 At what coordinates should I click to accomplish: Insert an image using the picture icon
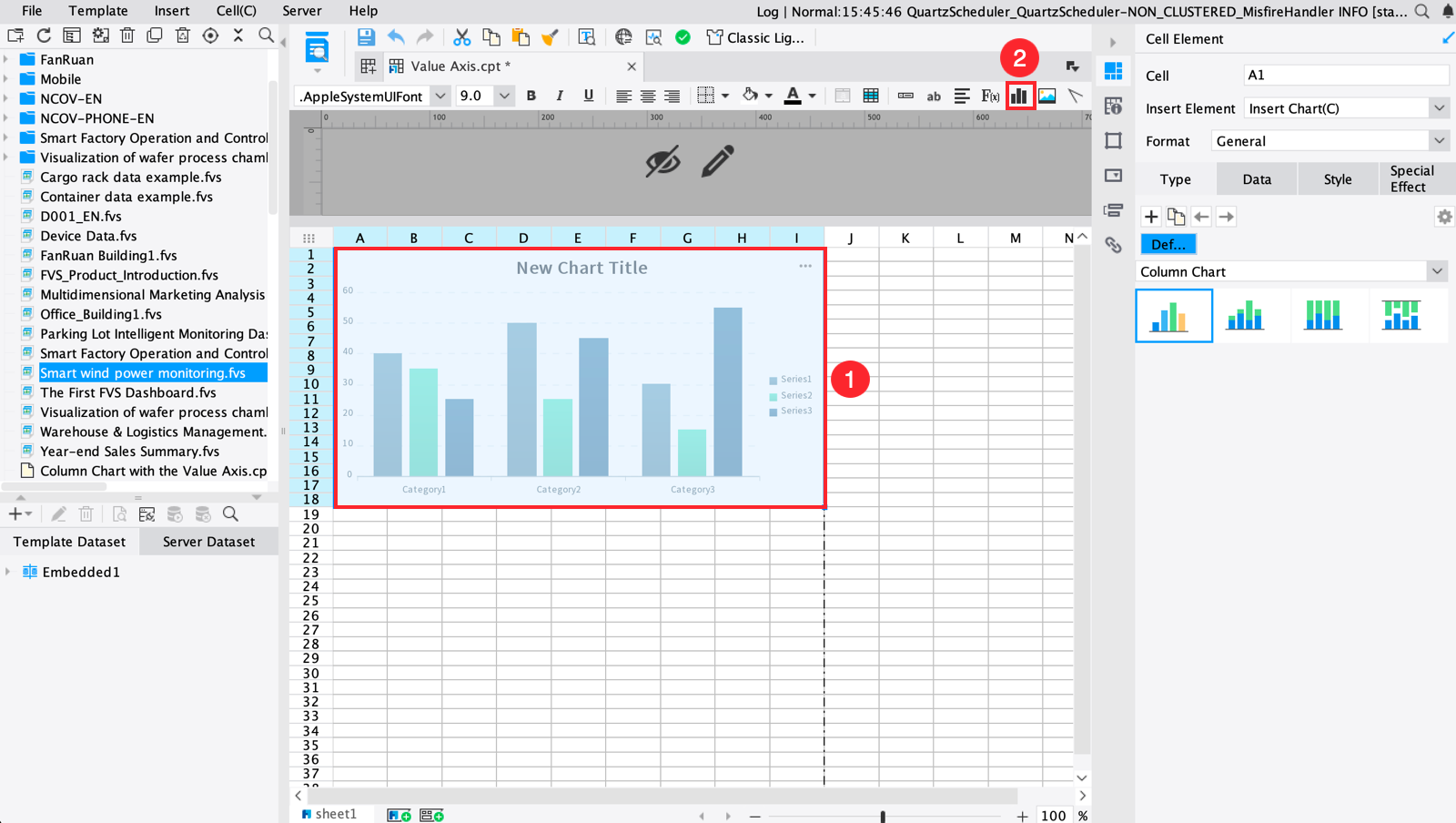pyautogui.click(x=1047, y=96)
